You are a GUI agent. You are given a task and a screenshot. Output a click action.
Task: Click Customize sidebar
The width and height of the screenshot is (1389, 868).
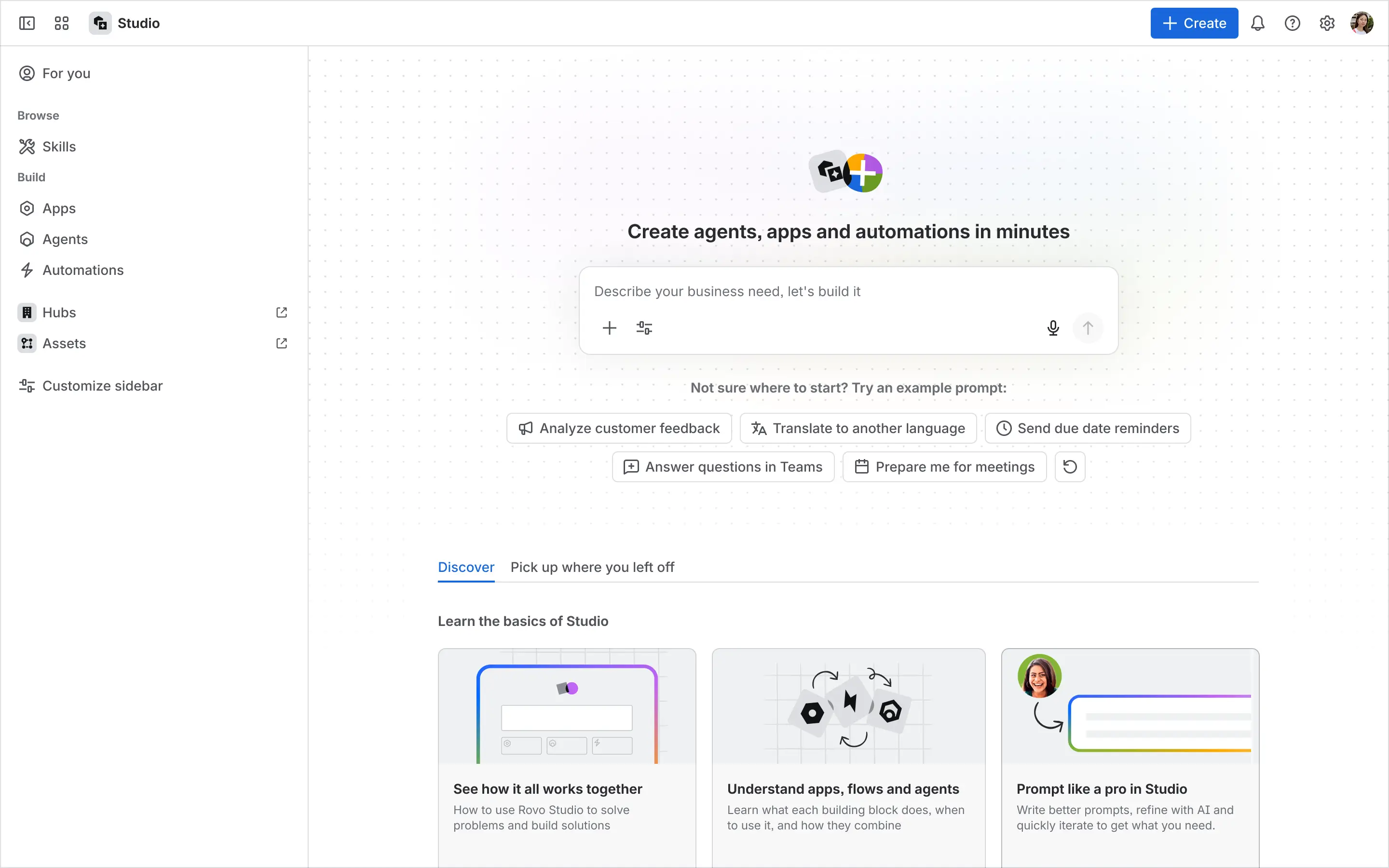[154, 386]
